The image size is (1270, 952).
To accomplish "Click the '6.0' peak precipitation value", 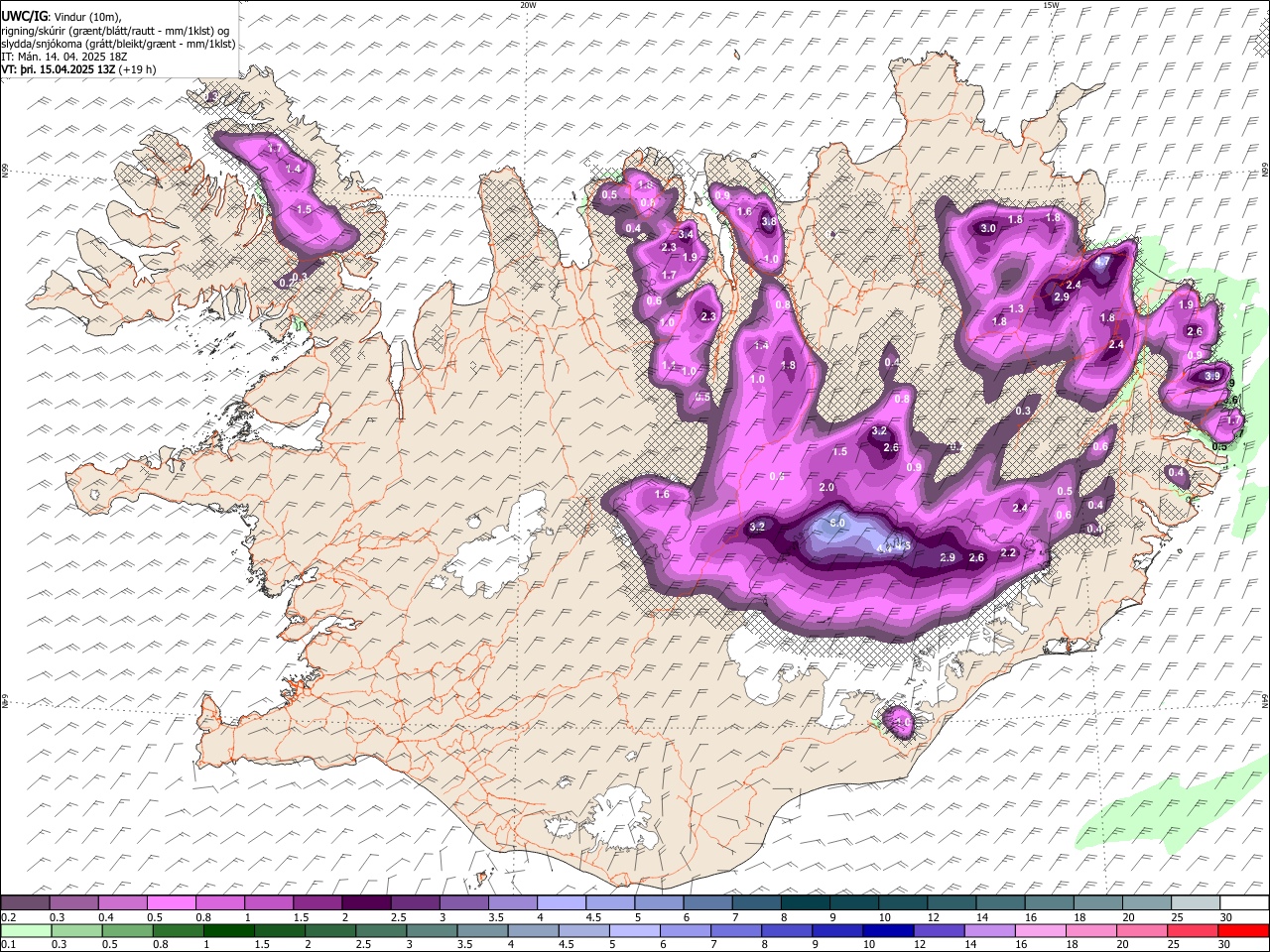I will (836, 523).
